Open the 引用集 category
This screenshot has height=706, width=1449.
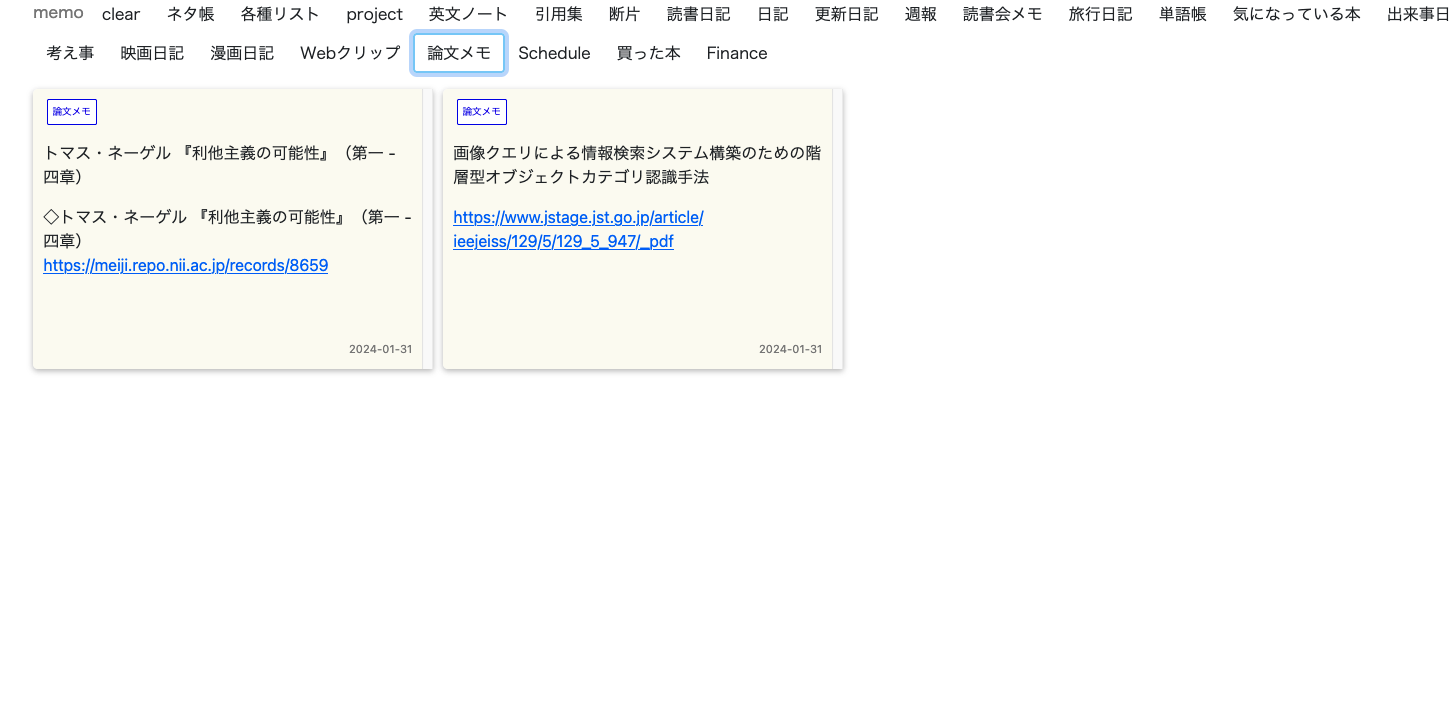[558, 14]
